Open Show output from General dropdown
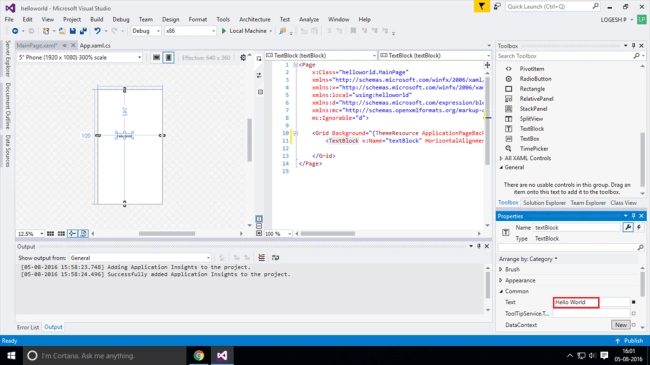The width and height of the screenshot is (650, 365). tap(141, 258)
